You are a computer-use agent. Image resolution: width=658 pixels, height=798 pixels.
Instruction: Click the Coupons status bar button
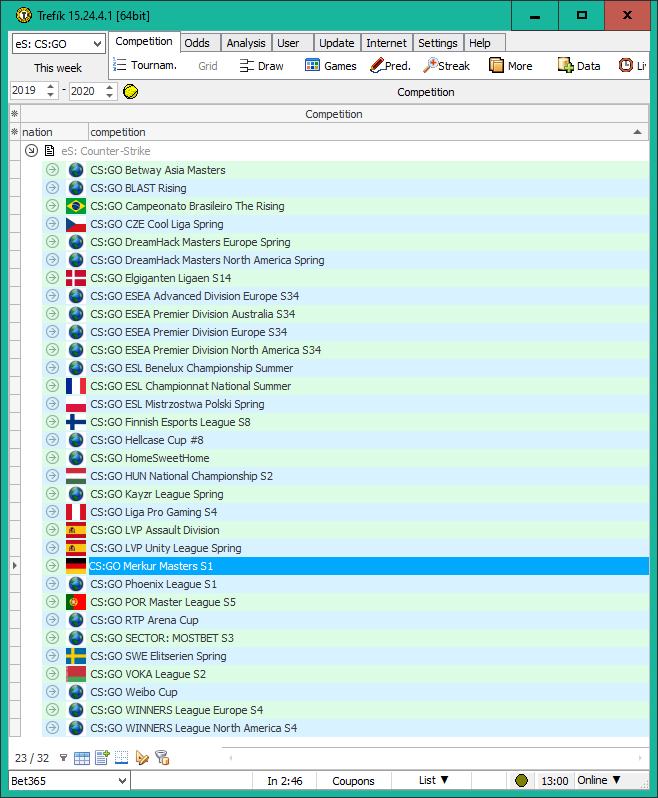(353, 781)
